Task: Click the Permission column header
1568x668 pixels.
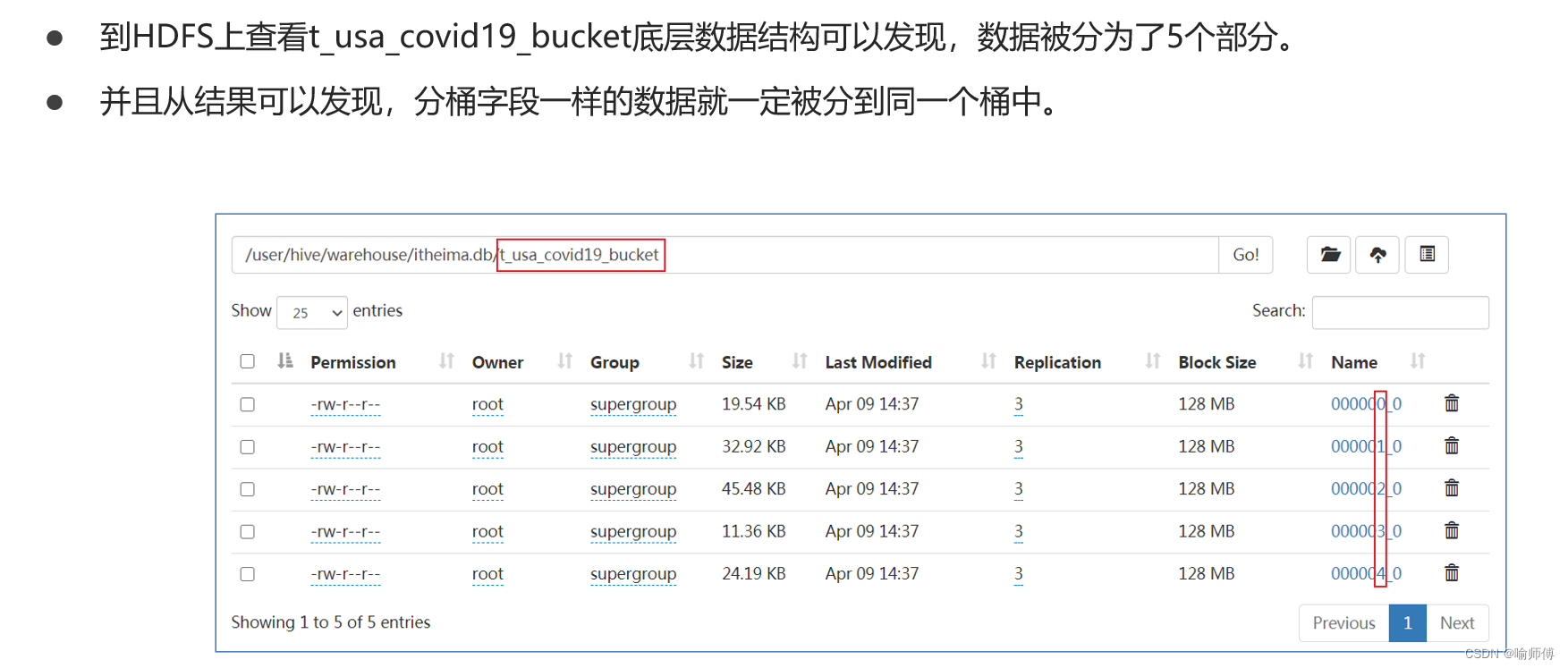Action: (x=353, y=362)
